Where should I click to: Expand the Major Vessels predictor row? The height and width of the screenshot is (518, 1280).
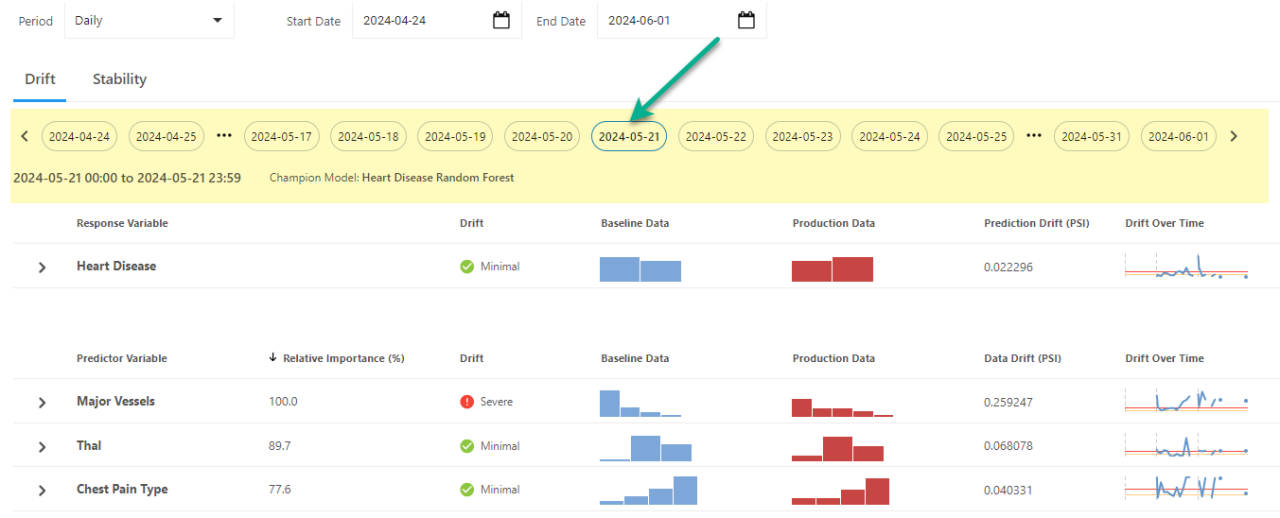pyautogui.click(x=42, y=402)
